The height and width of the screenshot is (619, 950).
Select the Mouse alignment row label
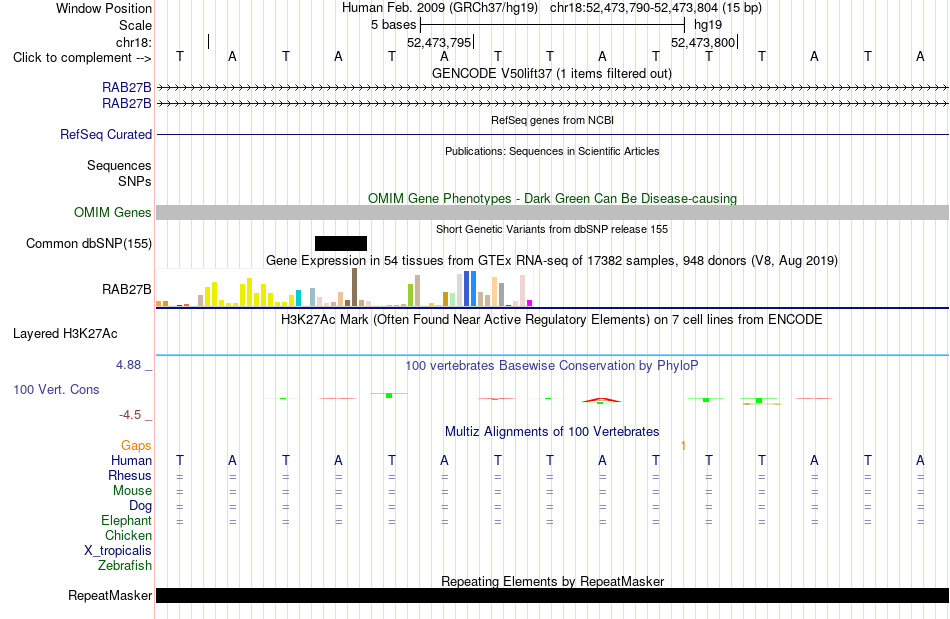[x=132, y=491]
